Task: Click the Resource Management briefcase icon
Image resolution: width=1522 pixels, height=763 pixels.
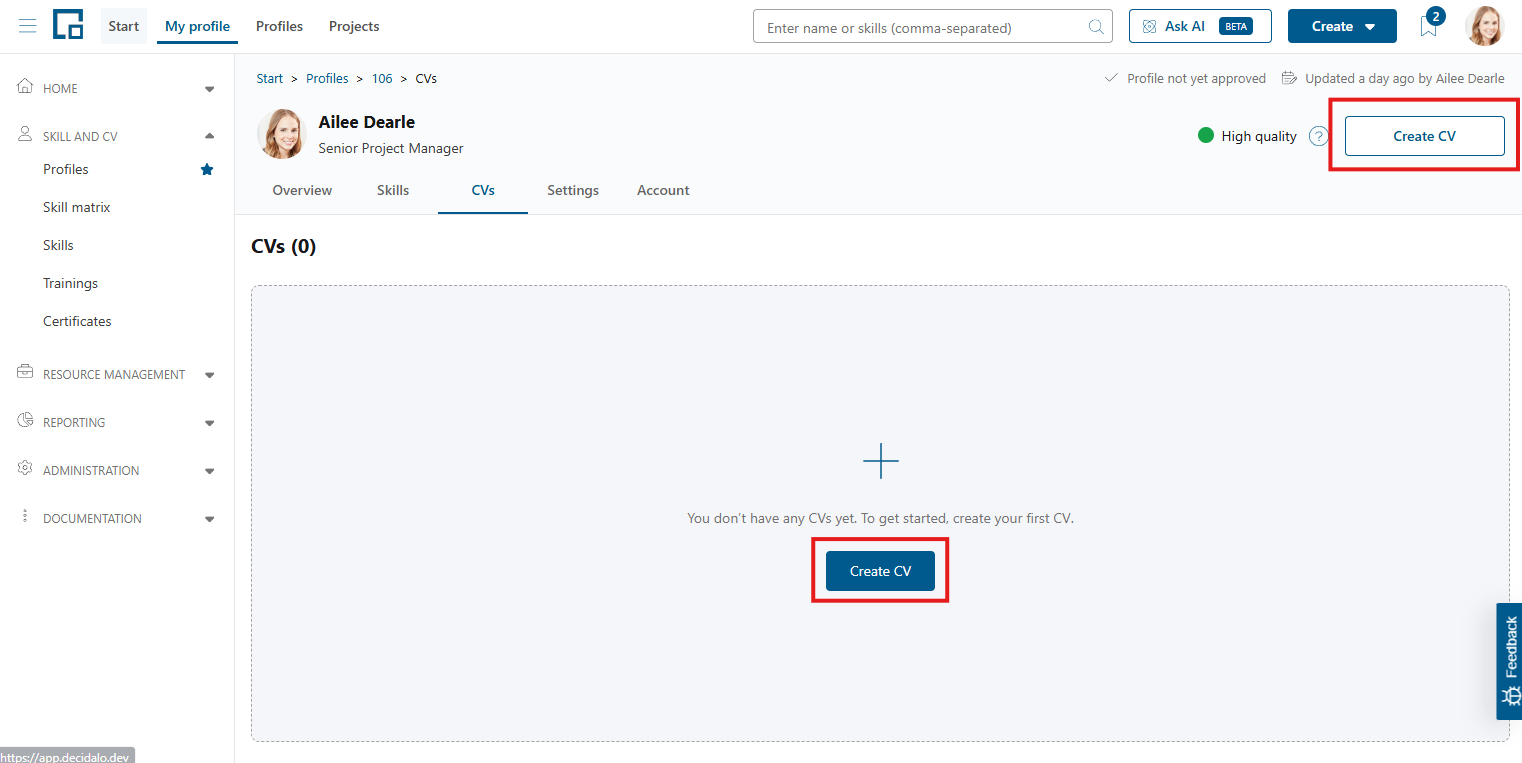Action: (x=26, y=373)
